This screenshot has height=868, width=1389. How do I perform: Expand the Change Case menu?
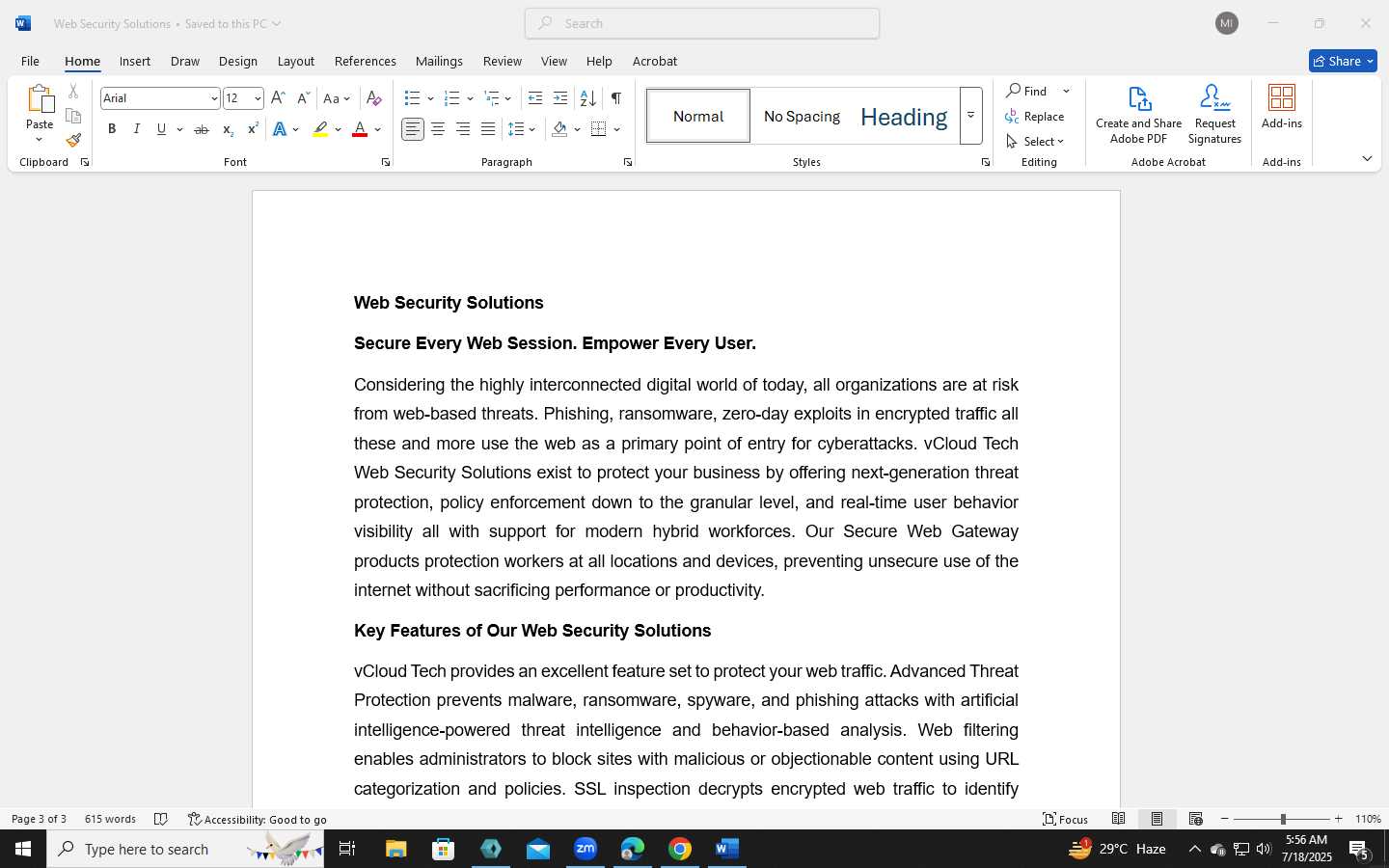pos(337,98)
